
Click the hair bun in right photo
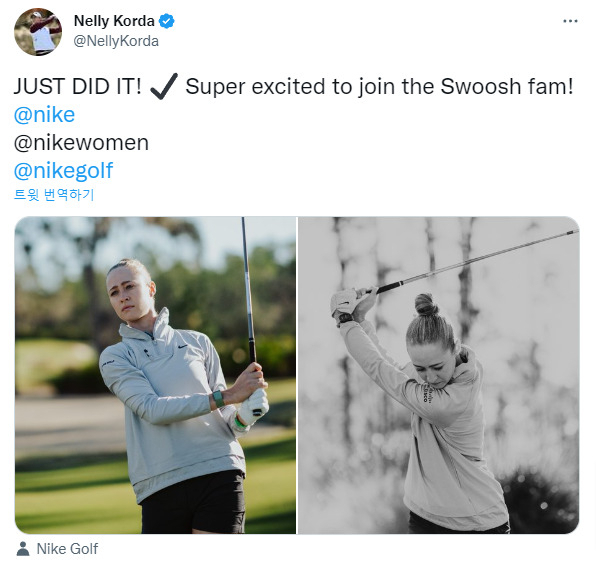(x=426, y=304)
